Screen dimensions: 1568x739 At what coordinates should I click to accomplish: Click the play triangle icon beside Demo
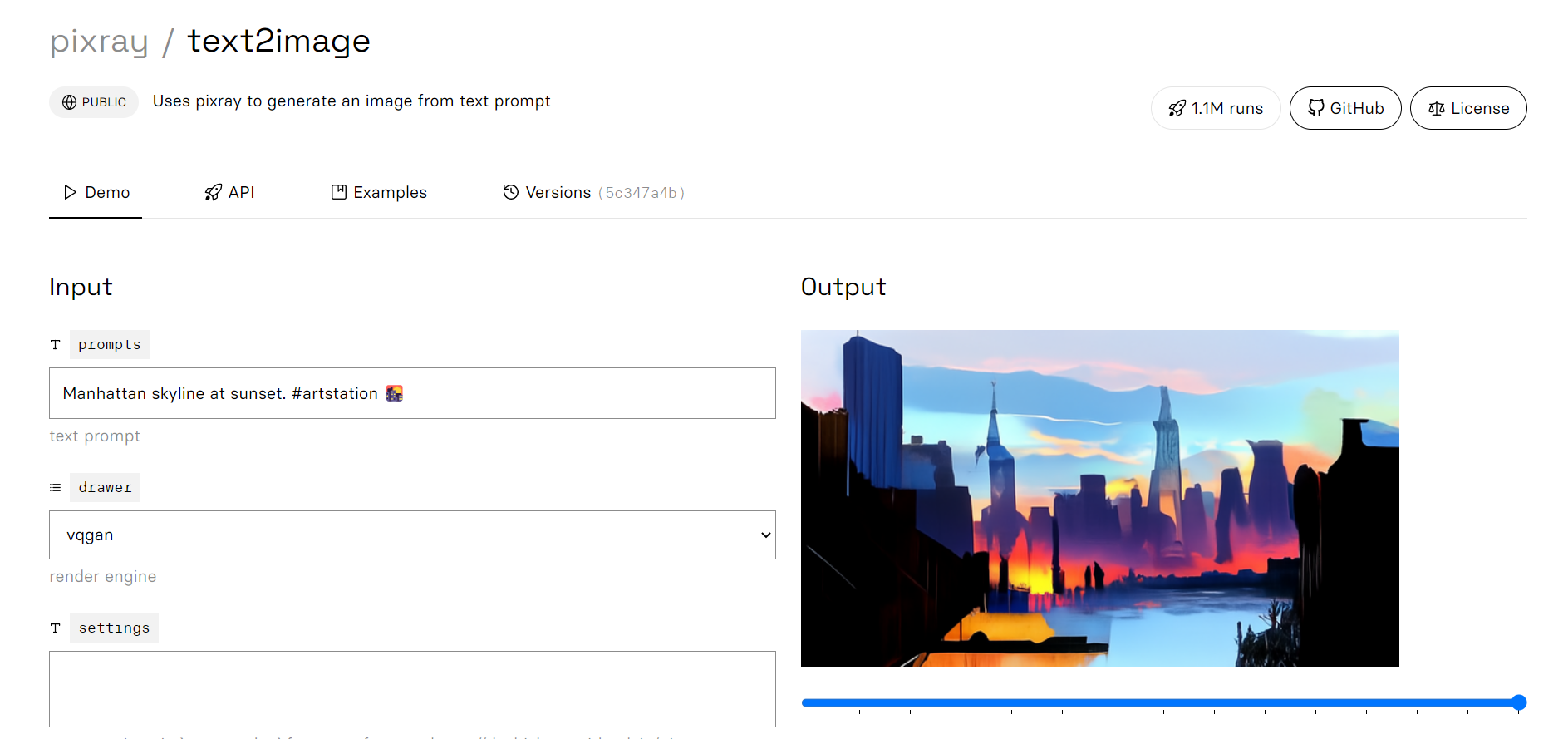click(71, 192)
